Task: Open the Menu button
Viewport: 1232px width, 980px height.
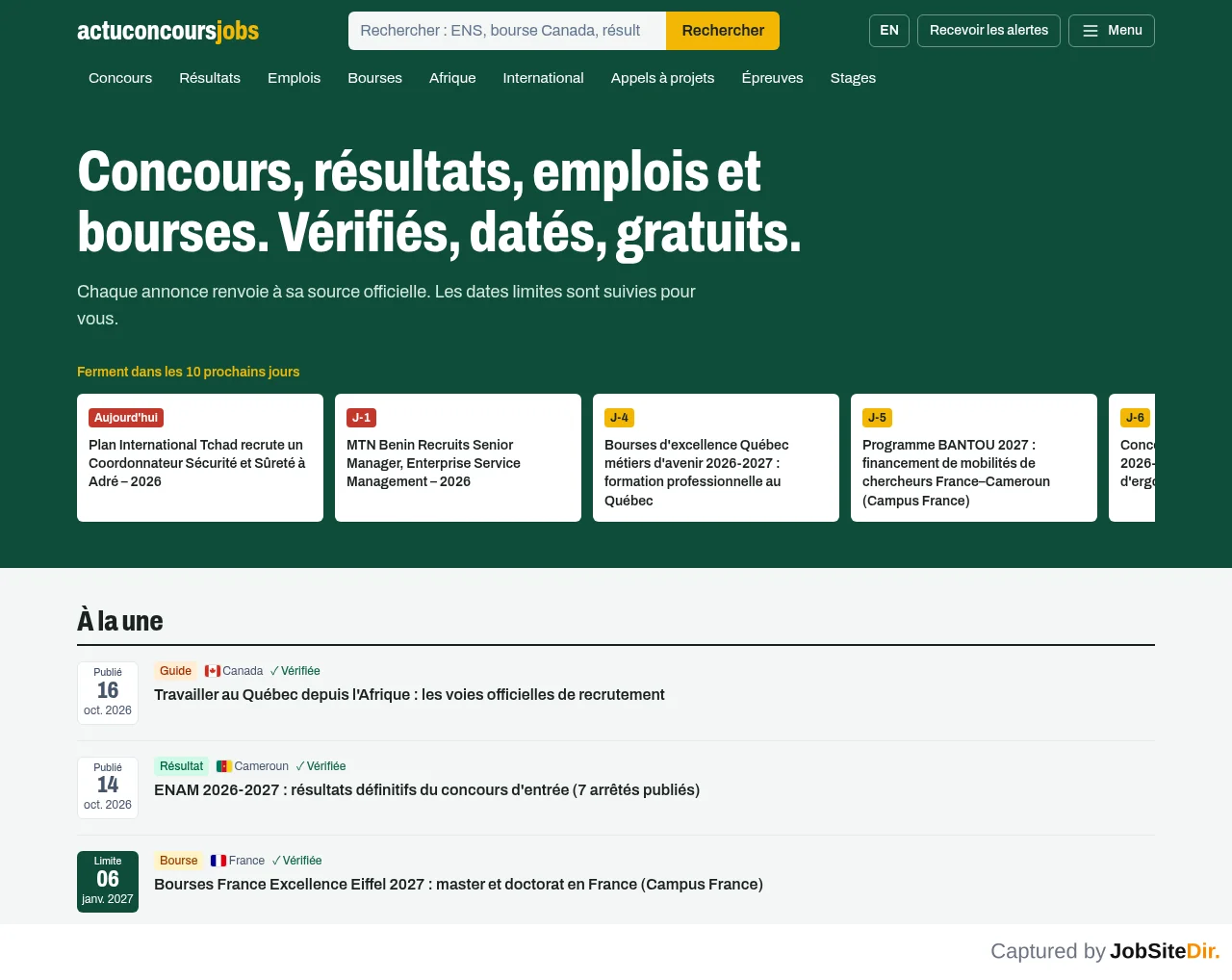Action: (1112, 31)
